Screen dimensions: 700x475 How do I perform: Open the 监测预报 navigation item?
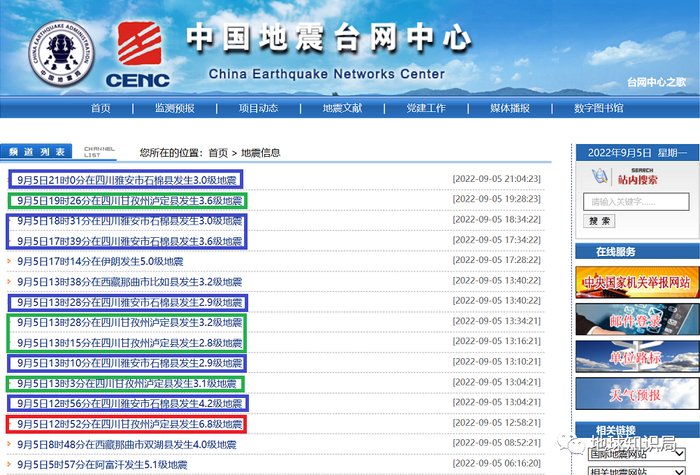click(175, 108)
